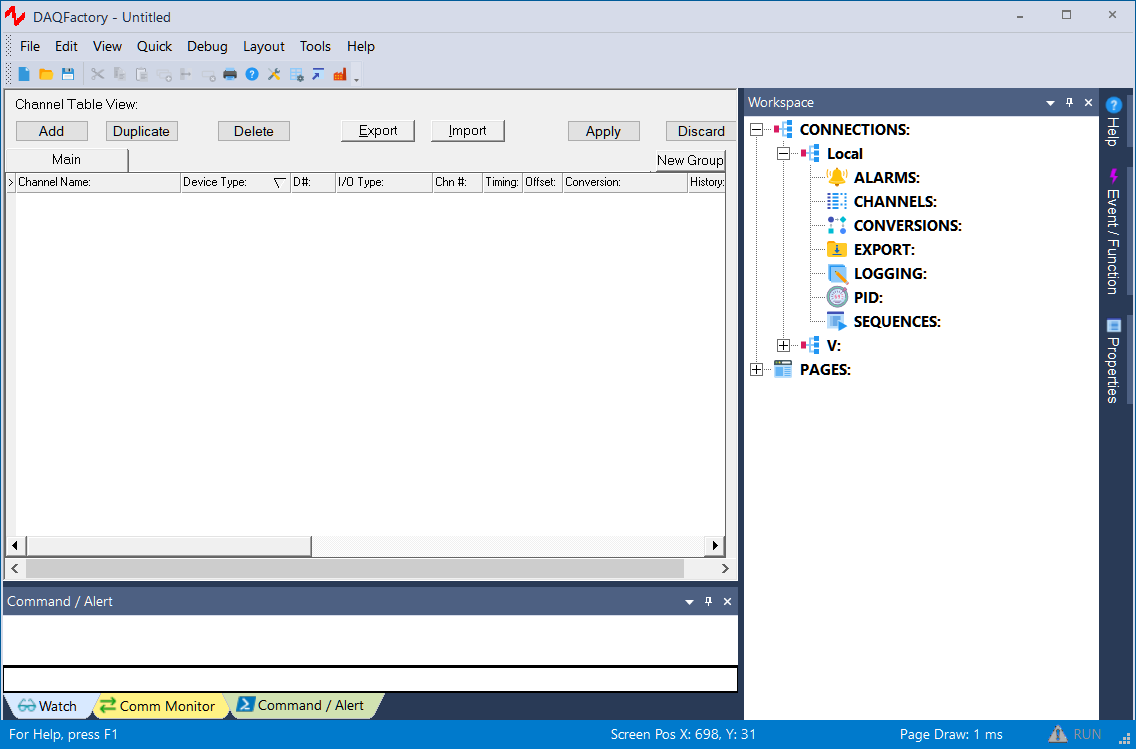Select LOGGING in the Workspace tree

pyautogui.click(x=889, y=274)
